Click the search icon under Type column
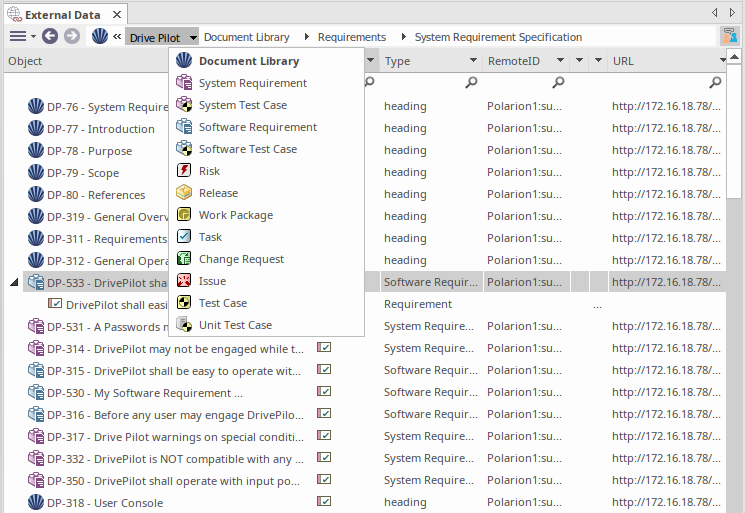This screenshot has height=513, width=745. pyautogui.click(x=471, y=82)
